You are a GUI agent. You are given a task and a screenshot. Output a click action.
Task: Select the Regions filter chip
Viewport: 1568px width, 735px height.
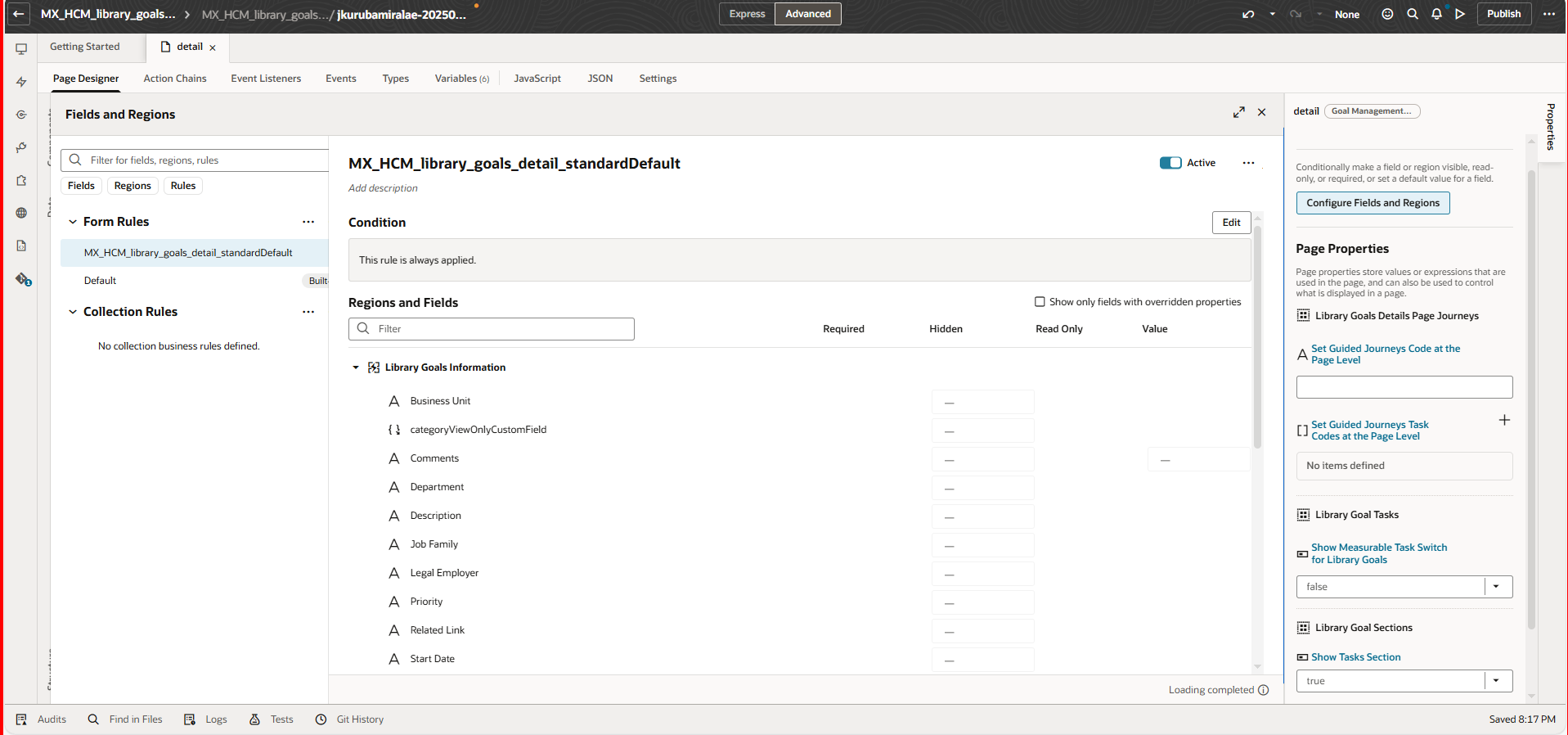click(133, 186)
